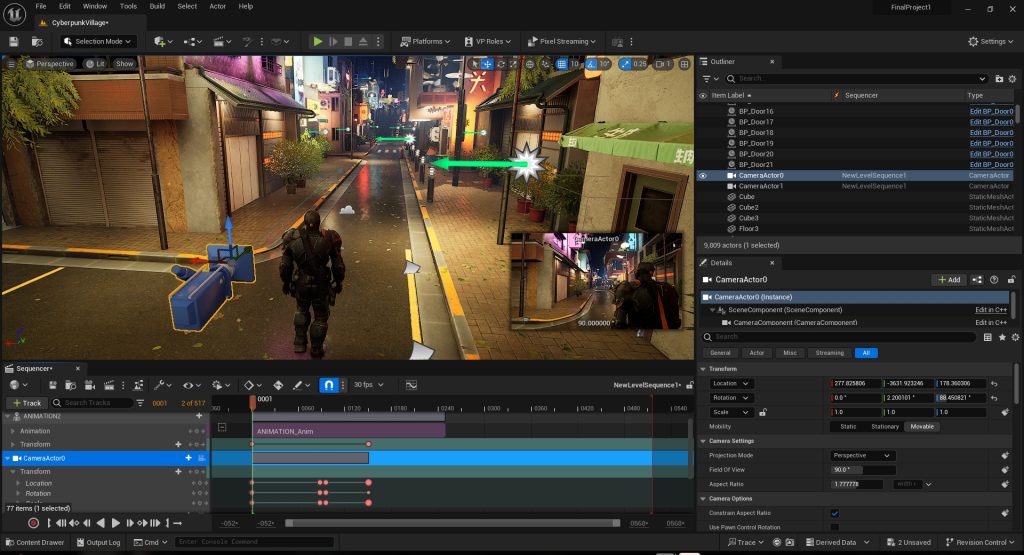Select the Actor filter in Details

tap(756, 353)
